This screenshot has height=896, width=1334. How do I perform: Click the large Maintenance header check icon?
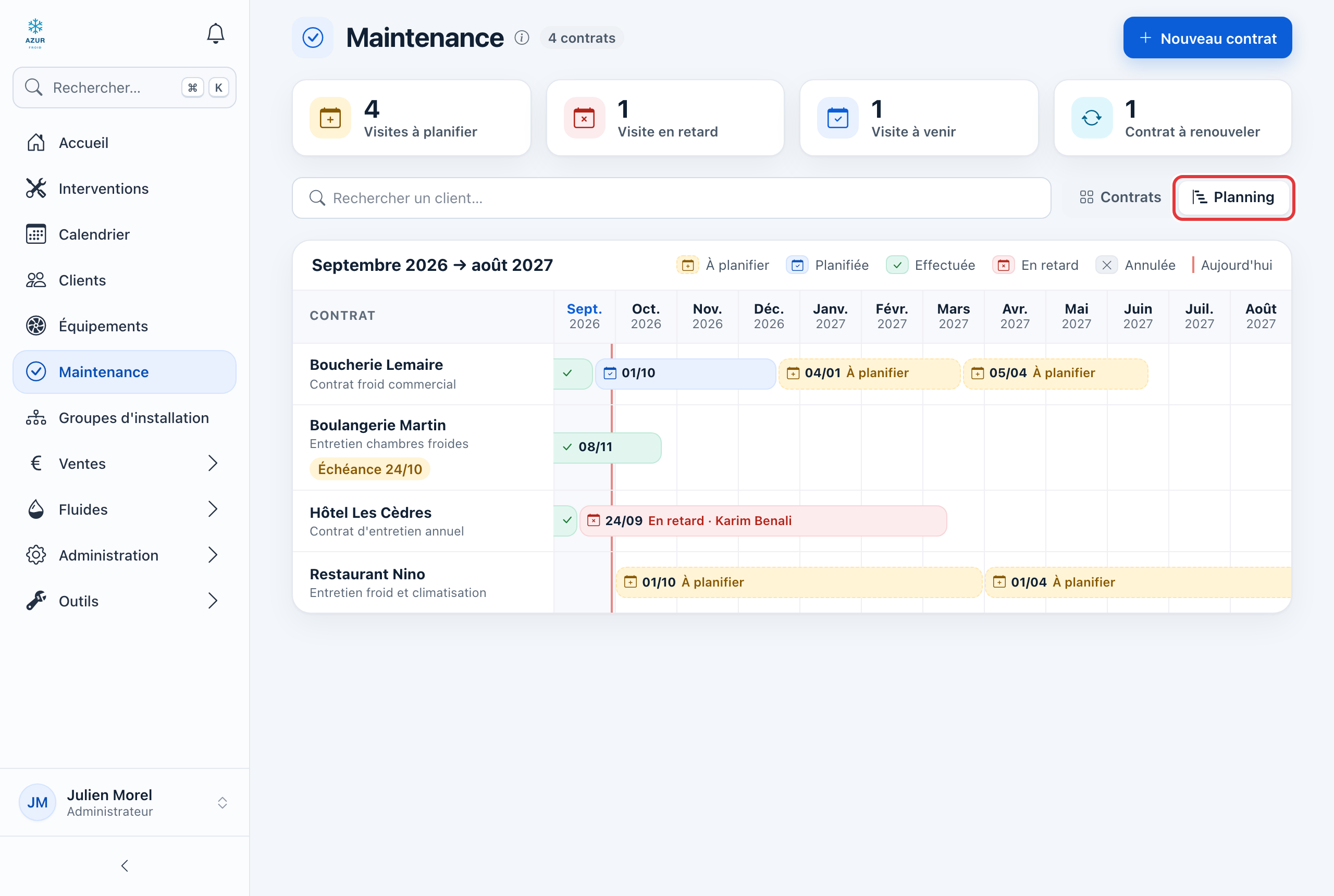pos(313,38)
